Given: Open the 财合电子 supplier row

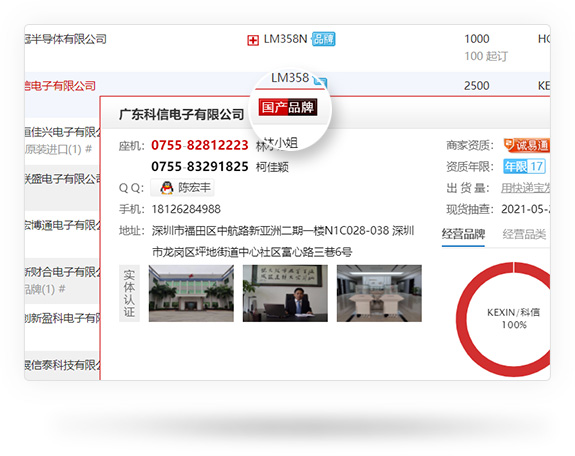Looking at the screenshot, I should pos(62,272).
